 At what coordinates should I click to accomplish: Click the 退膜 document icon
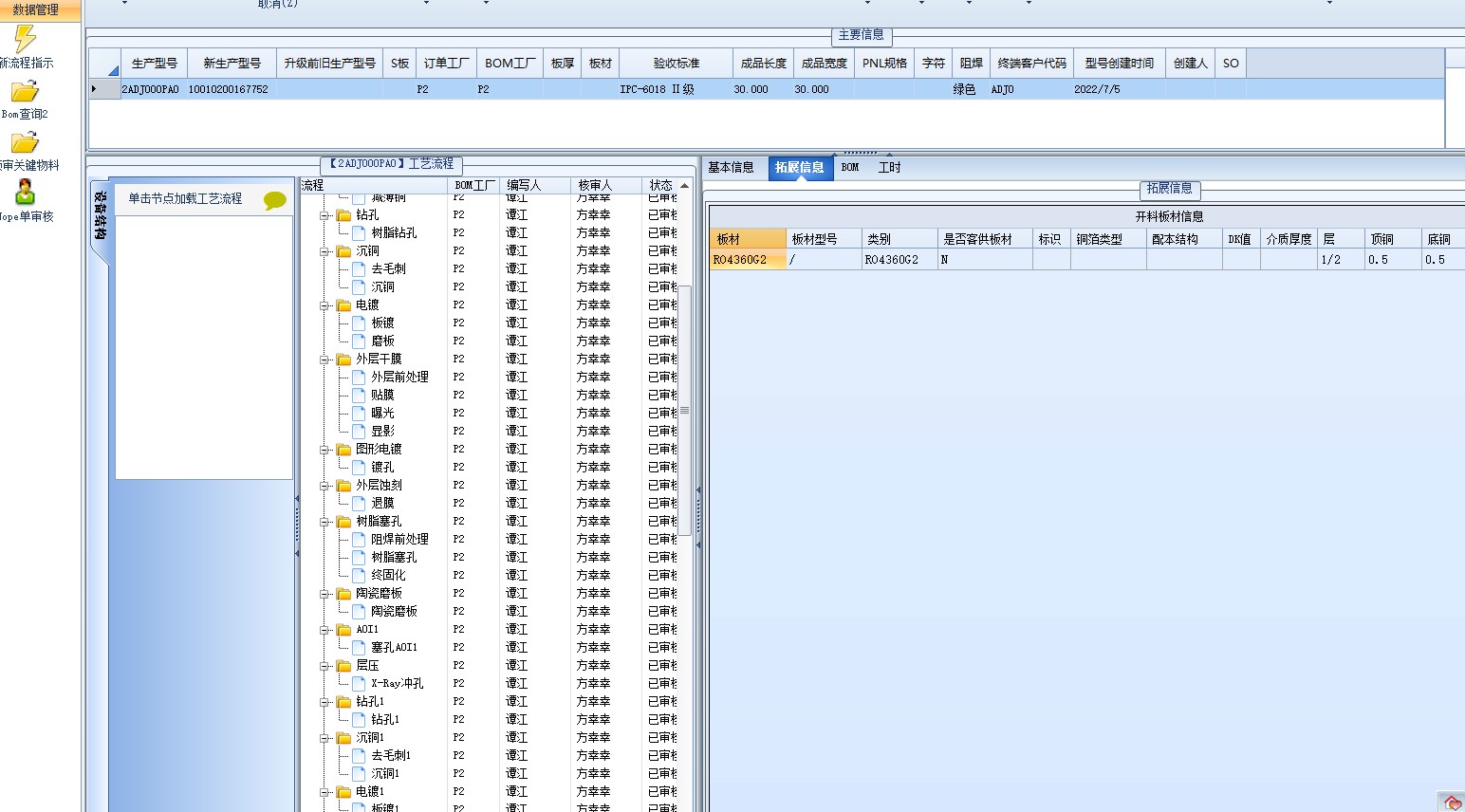coord(360,504)
